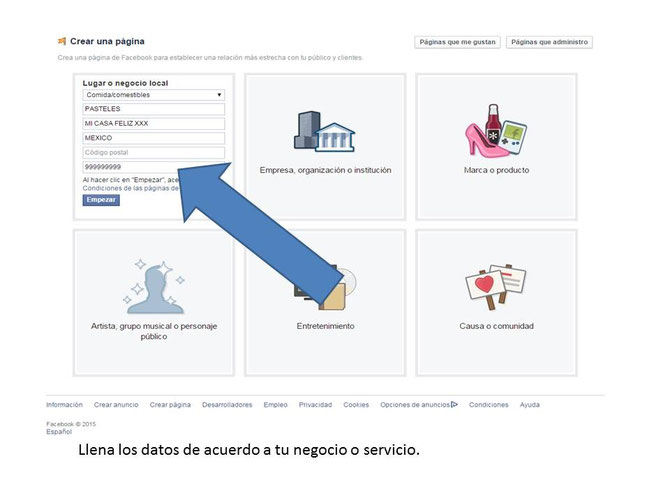
Task: Click the Español language link
Action: click(x=59, y=432)
